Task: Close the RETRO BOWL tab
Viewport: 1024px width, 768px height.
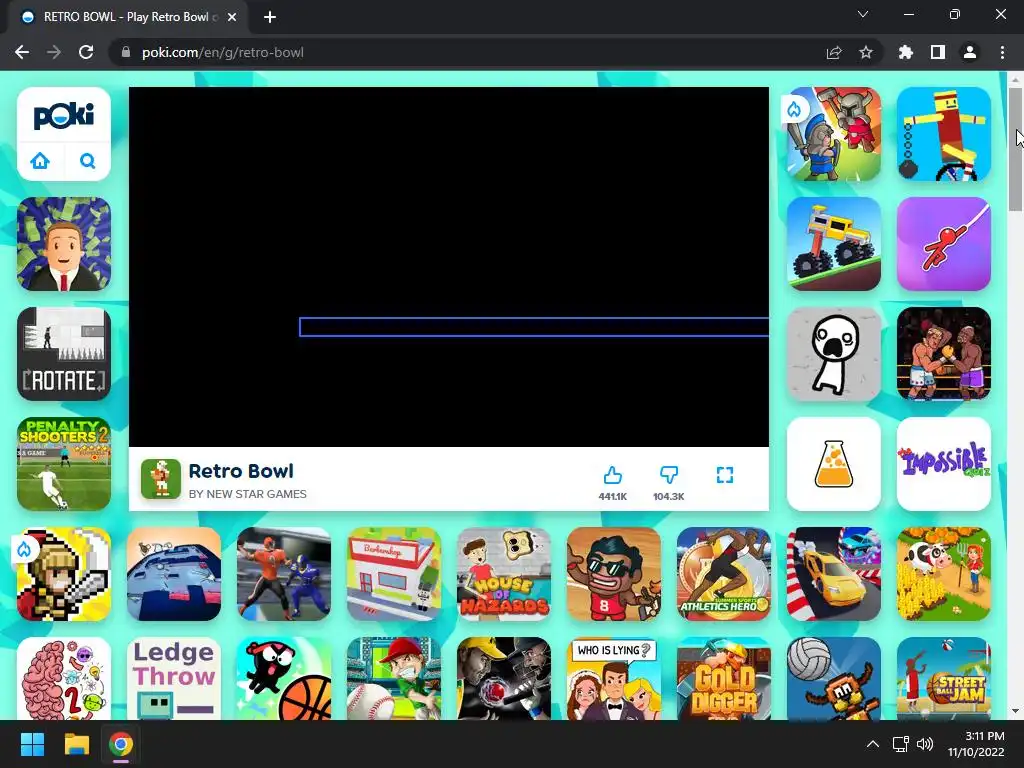Action: [232, 17]
